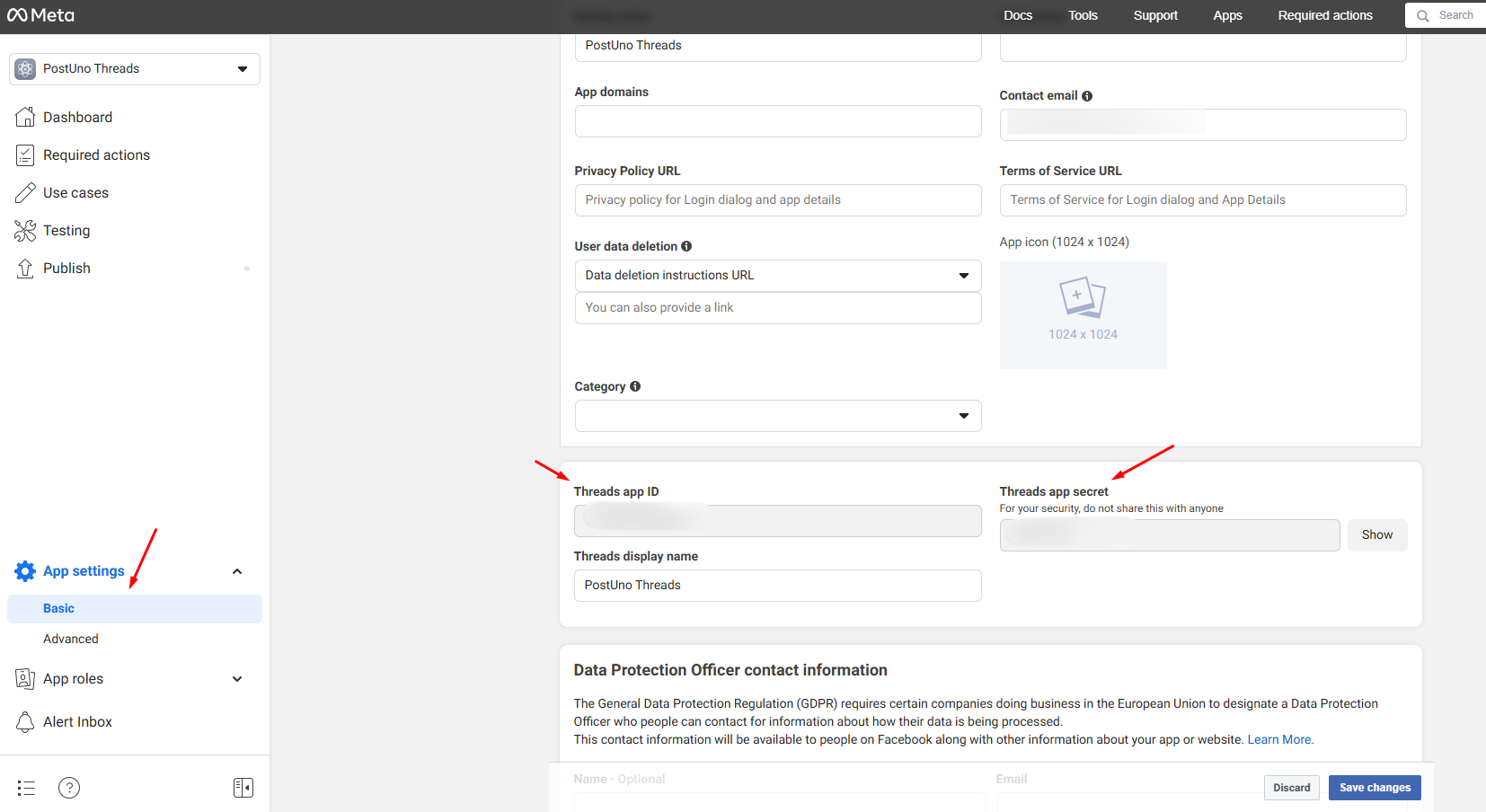Open the Alert Inbox bell item
Screen dimensions: 1486x812
(x=77, y=721)
